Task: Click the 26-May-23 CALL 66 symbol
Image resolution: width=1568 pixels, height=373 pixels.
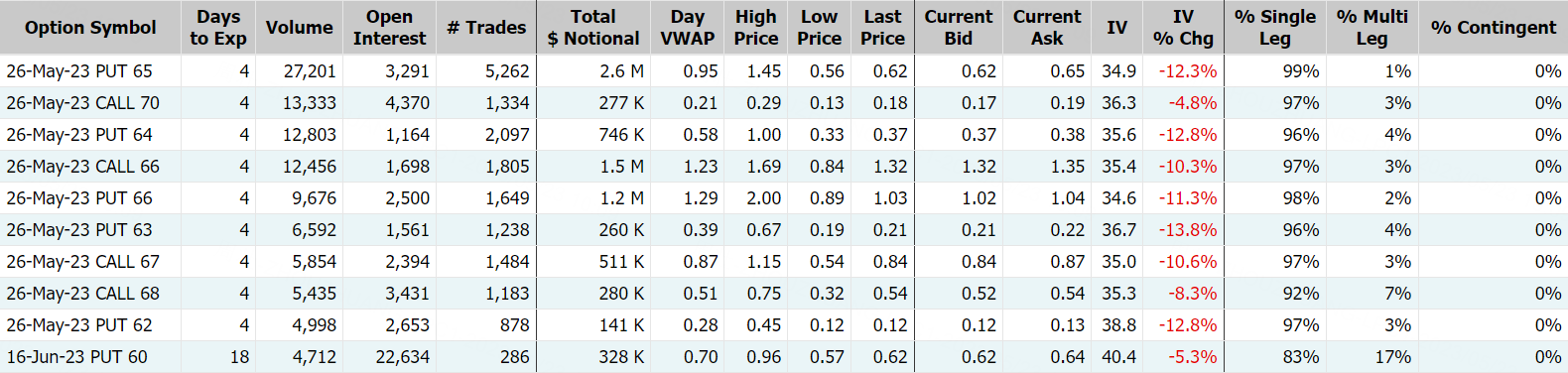Action: point(82,167)
